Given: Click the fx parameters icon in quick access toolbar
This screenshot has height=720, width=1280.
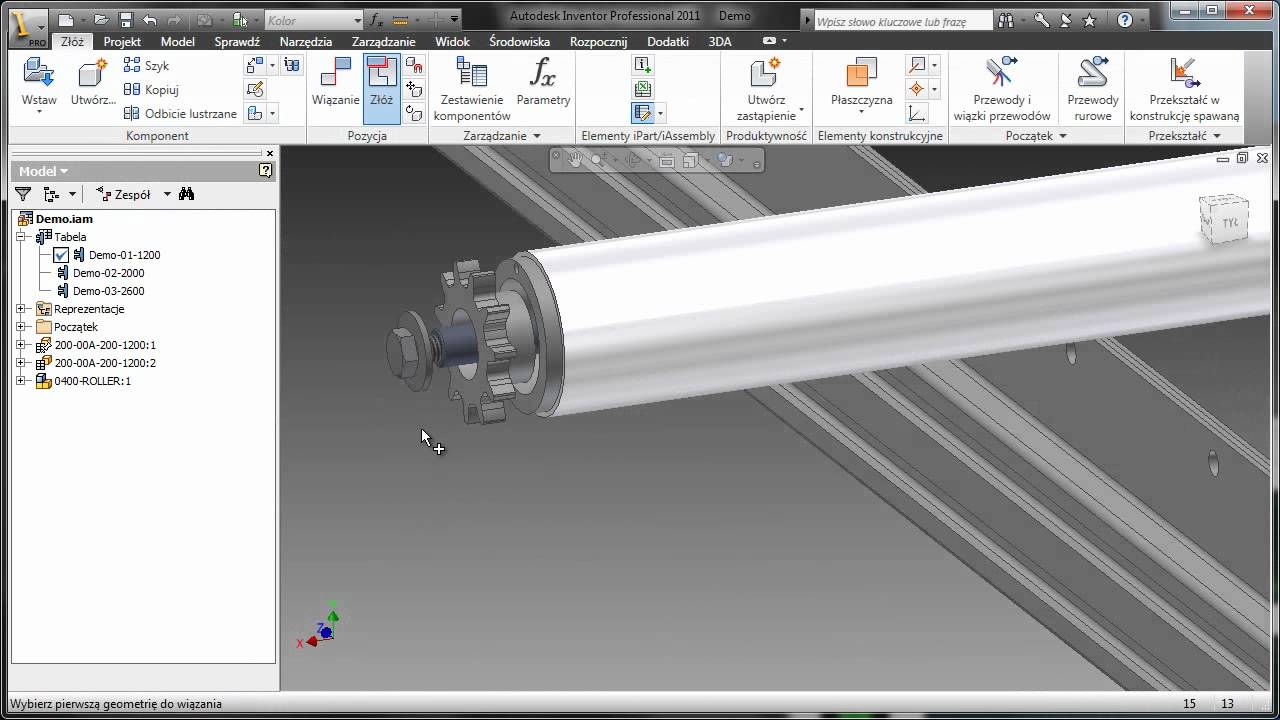Looking at the screenshot, I should pos(376,19).
